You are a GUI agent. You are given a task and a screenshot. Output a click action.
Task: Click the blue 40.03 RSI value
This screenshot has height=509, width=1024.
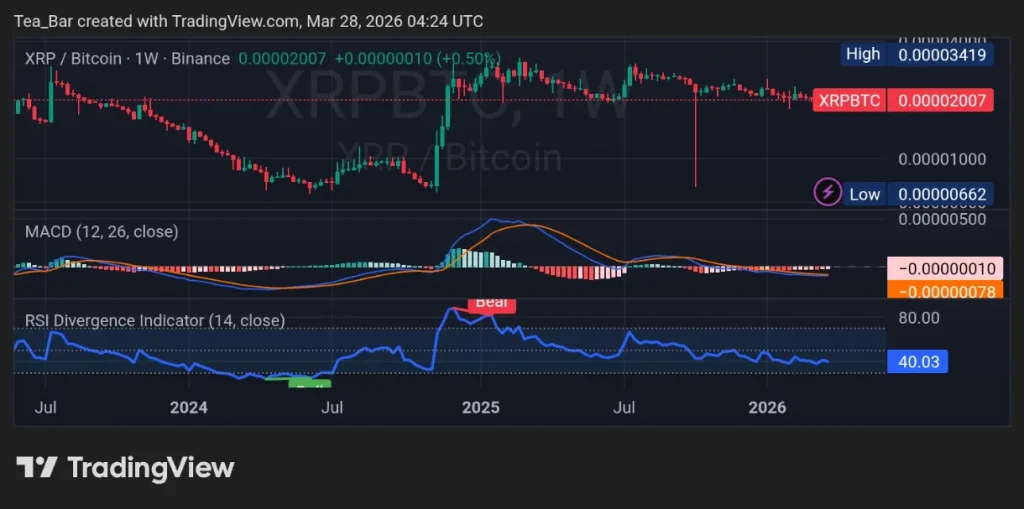click(x=918, y=361)
